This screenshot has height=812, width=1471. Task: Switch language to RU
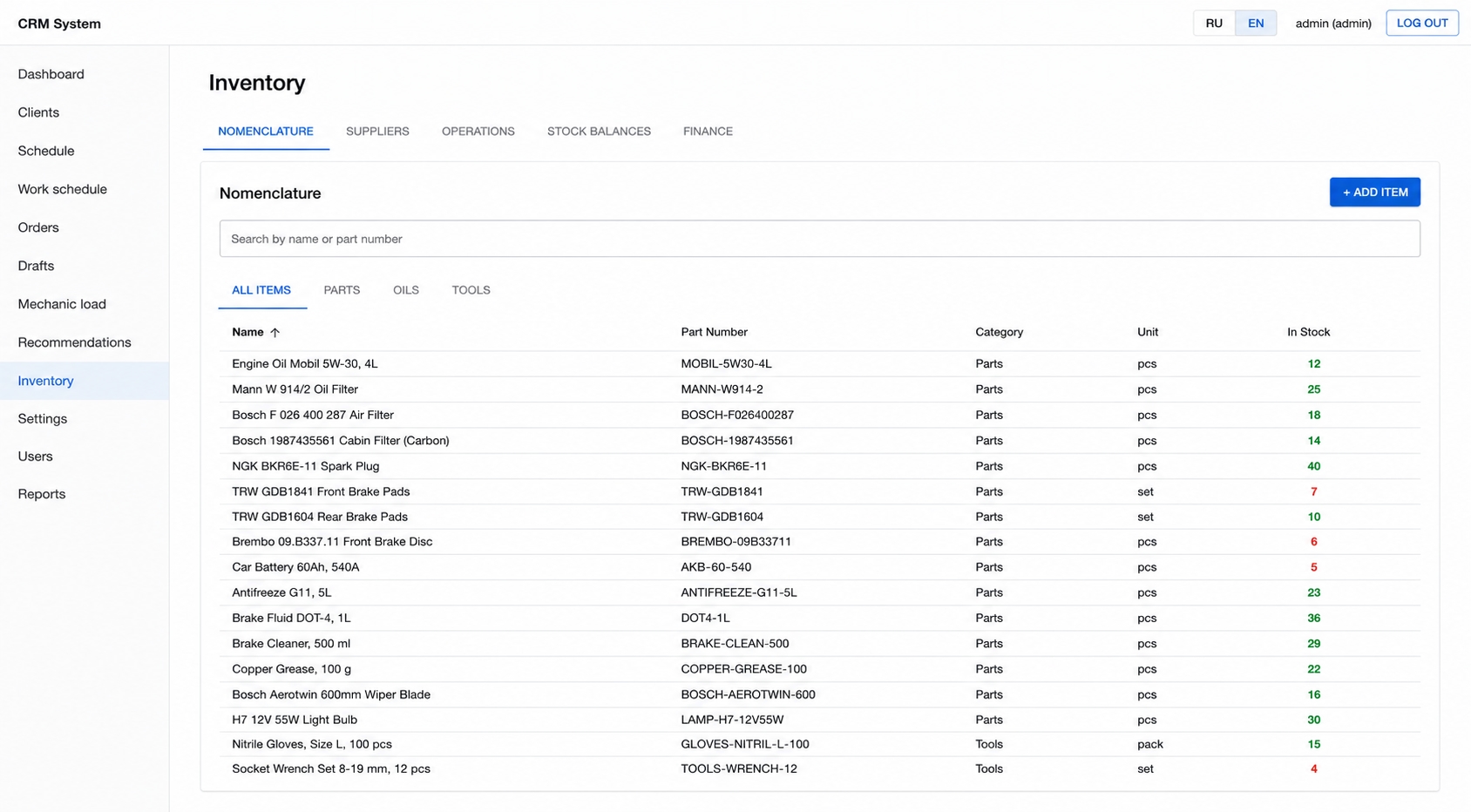click(x=1214, y=24)
